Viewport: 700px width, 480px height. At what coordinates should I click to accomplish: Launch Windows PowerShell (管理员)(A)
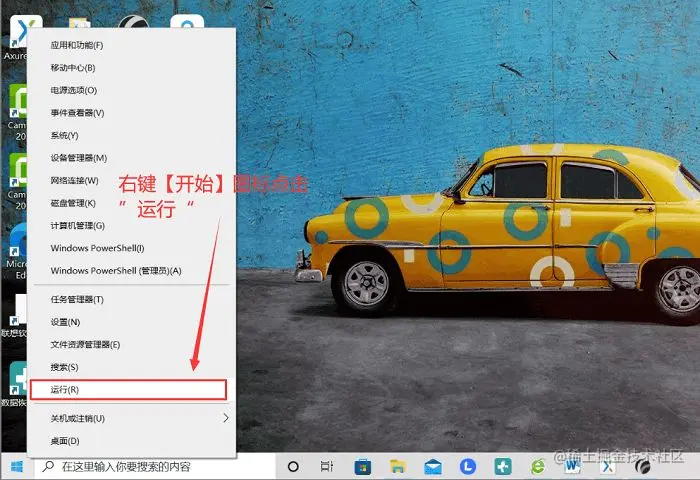131,271
